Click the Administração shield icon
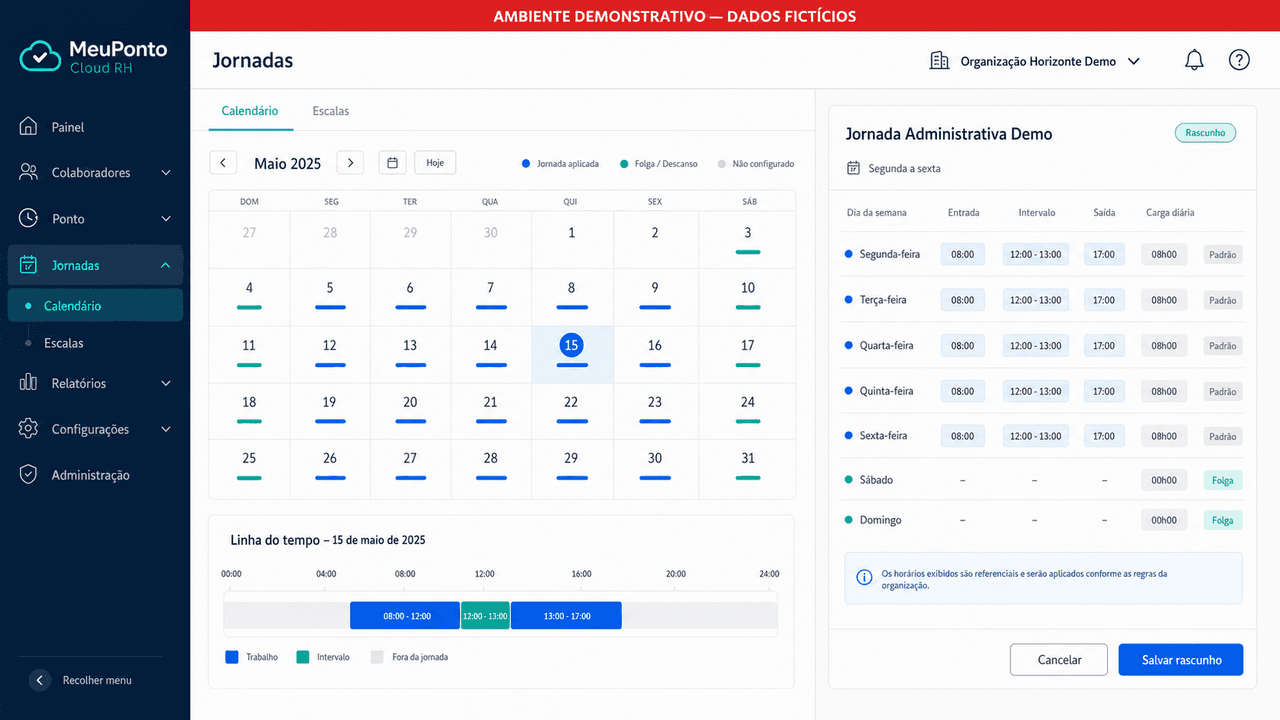Image resolution: width=1280 pixels, height=720 pixels. click(x=29, y=475)
